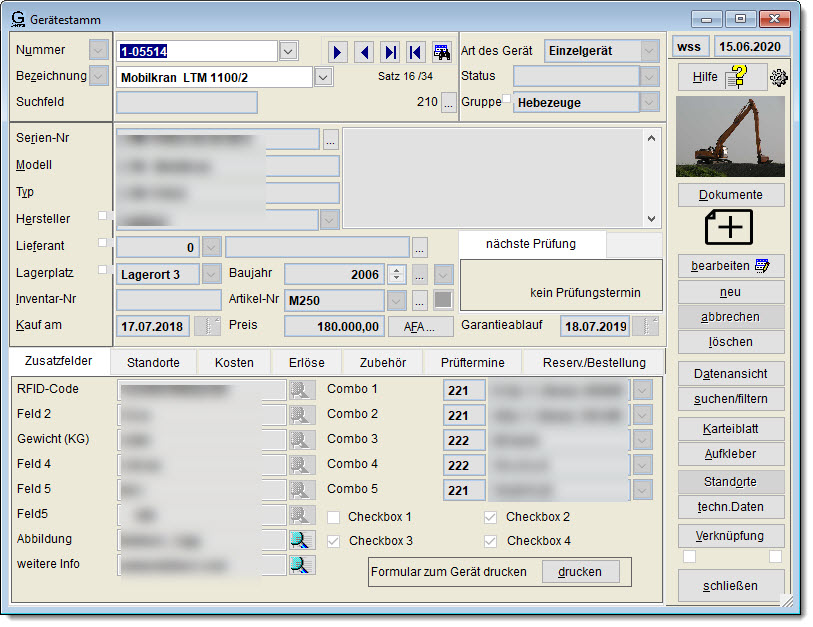813x627 pixels.
Task: Click the binoculars search icon
Action: coord(442,52)
